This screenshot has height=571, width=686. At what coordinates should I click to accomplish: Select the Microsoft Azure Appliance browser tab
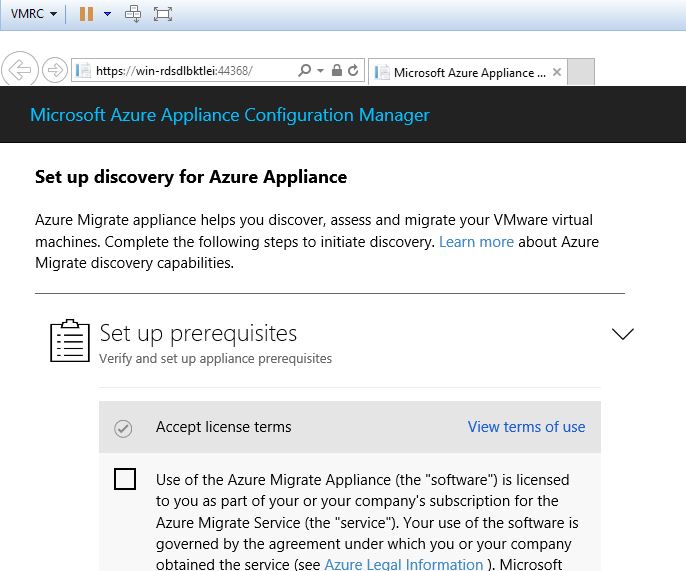pos(468,72)
